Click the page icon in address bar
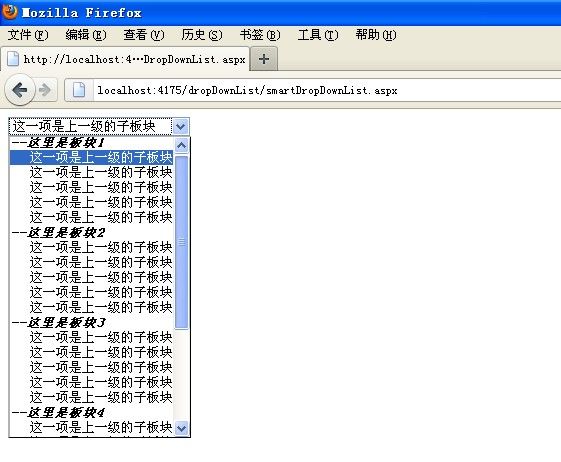Screen dimensions: 561x462 pyautogui.click(x=79, y=90)
